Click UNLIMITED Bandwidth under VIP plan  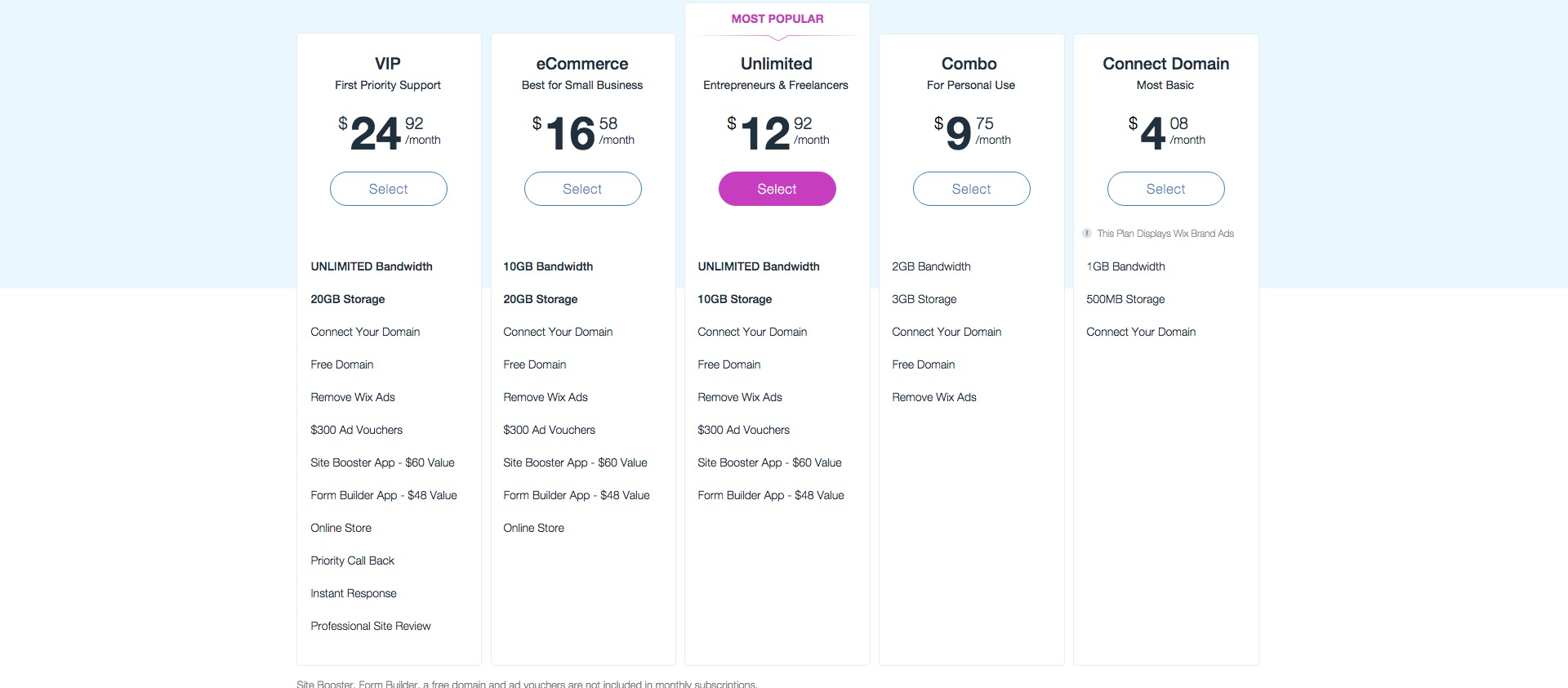pos(372,266)
